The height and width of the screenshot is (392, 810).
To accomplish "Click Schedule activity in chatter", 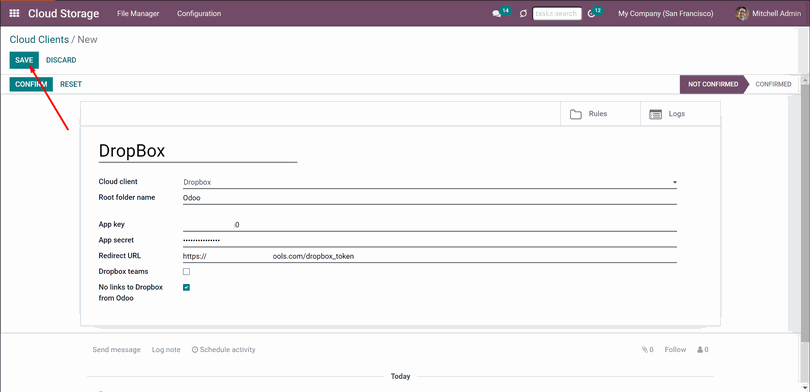I will click(x=223, y=350).
